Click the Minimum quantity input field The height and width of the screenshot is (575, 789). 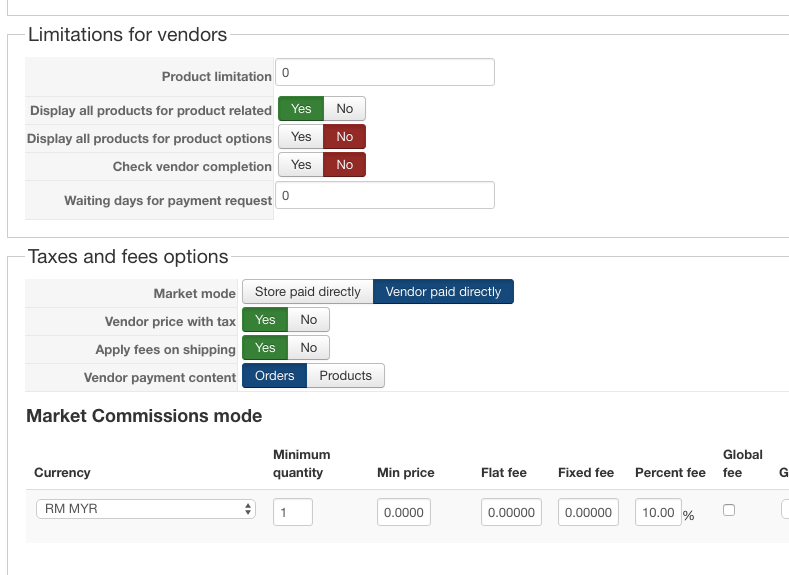click(x=292, y=513)
